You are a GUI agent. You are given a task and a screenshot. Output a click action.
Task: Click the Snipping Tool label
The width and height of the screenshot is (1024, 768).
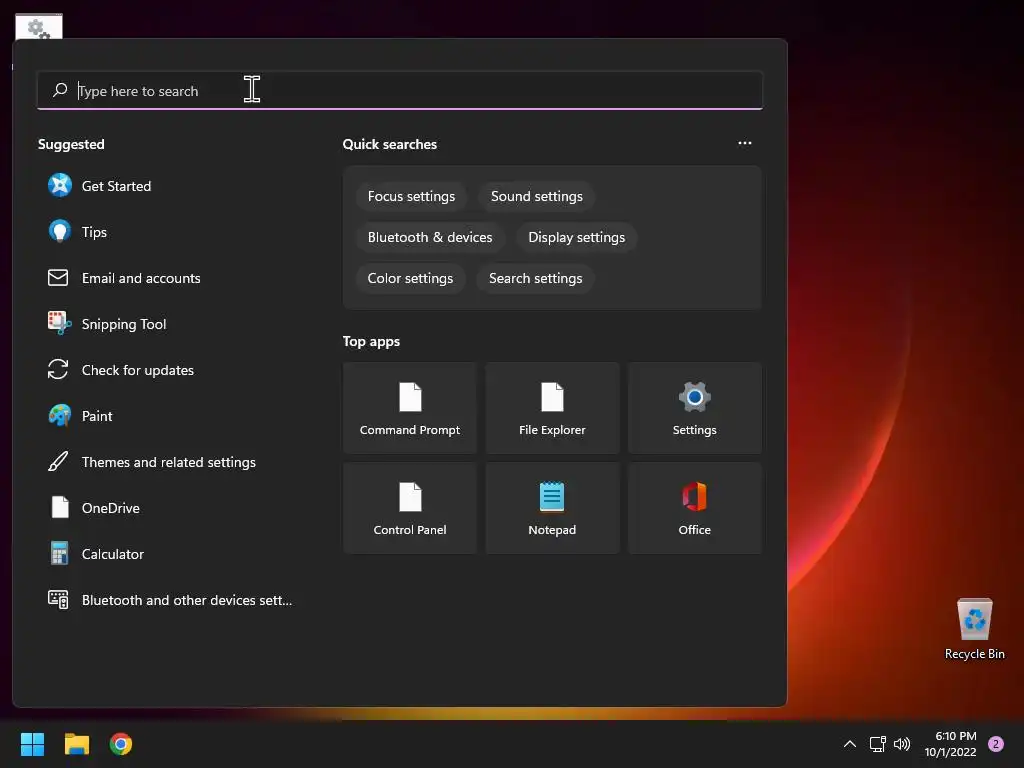pyautogui.click(x=124, y=324)
